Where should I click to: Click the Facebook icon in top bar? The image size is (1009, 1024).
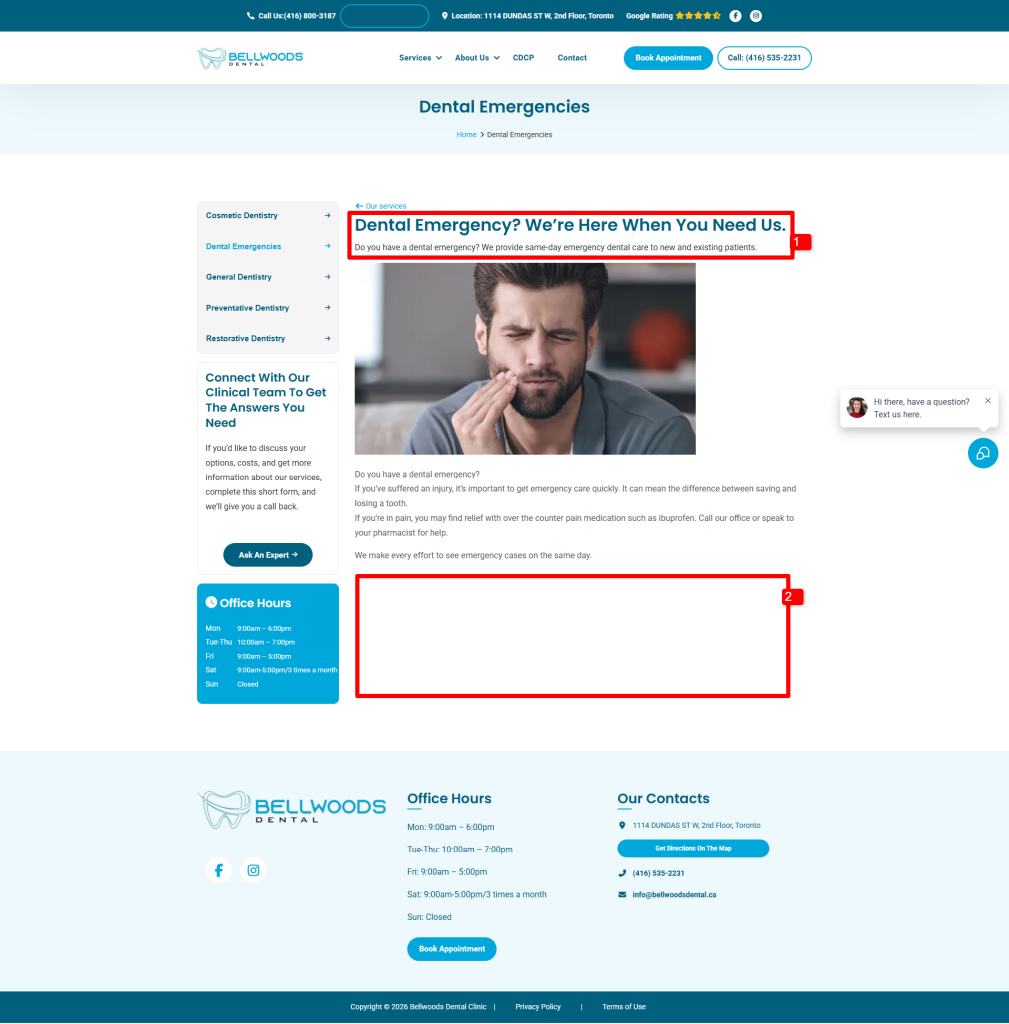click(x=735, y=16)
